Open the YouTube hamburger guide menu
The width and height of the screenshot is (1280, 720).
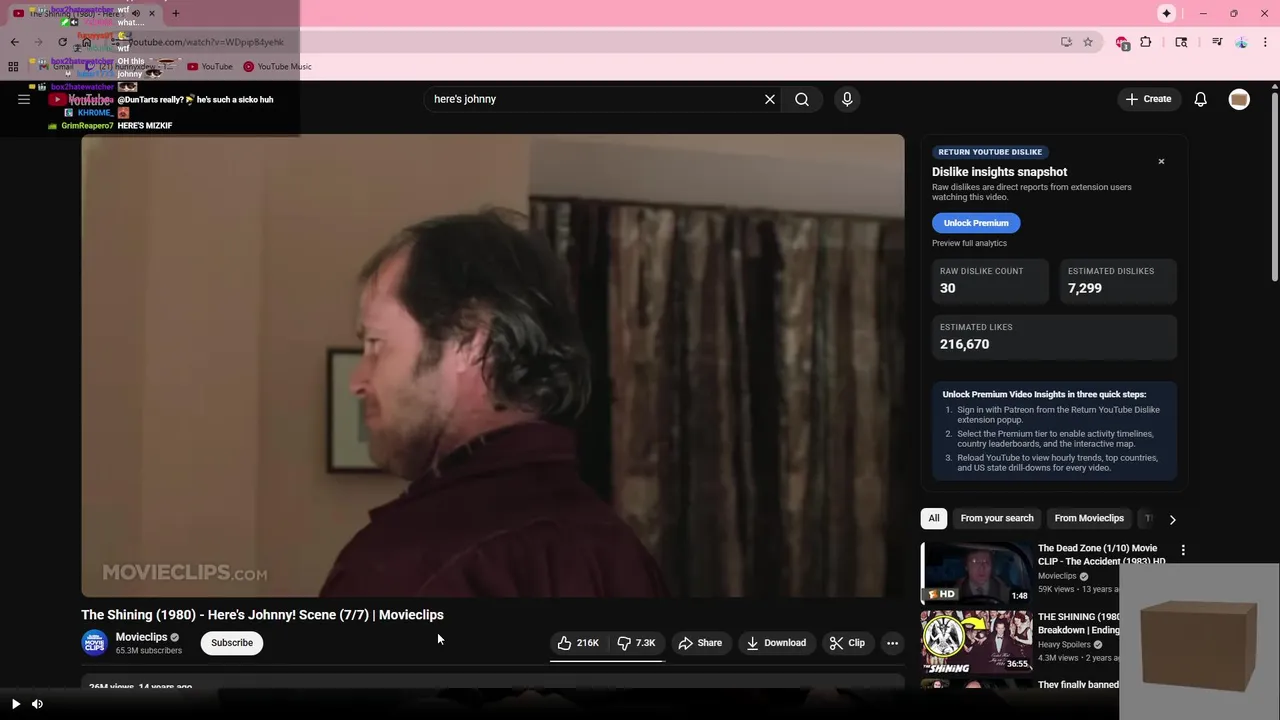point(24,99)
